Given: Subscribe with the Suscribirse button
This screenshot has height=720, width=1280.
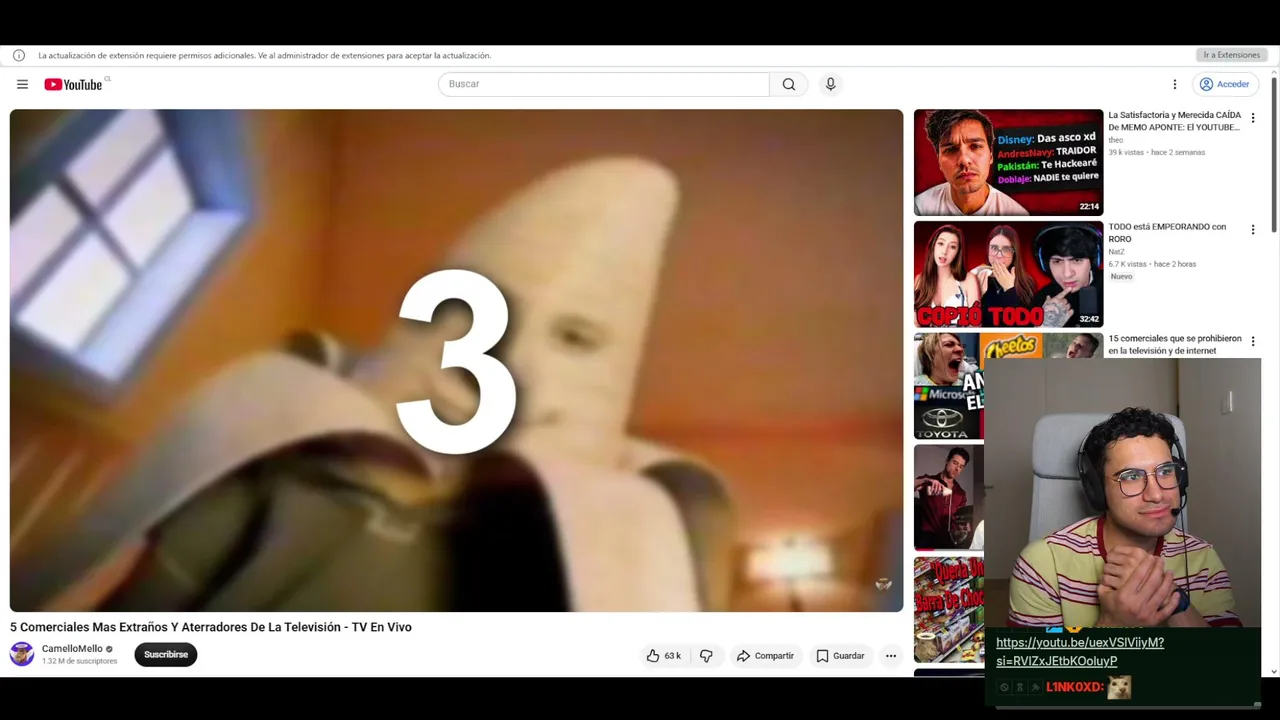Looking at the screenshot, I should (x=166, y=655).
